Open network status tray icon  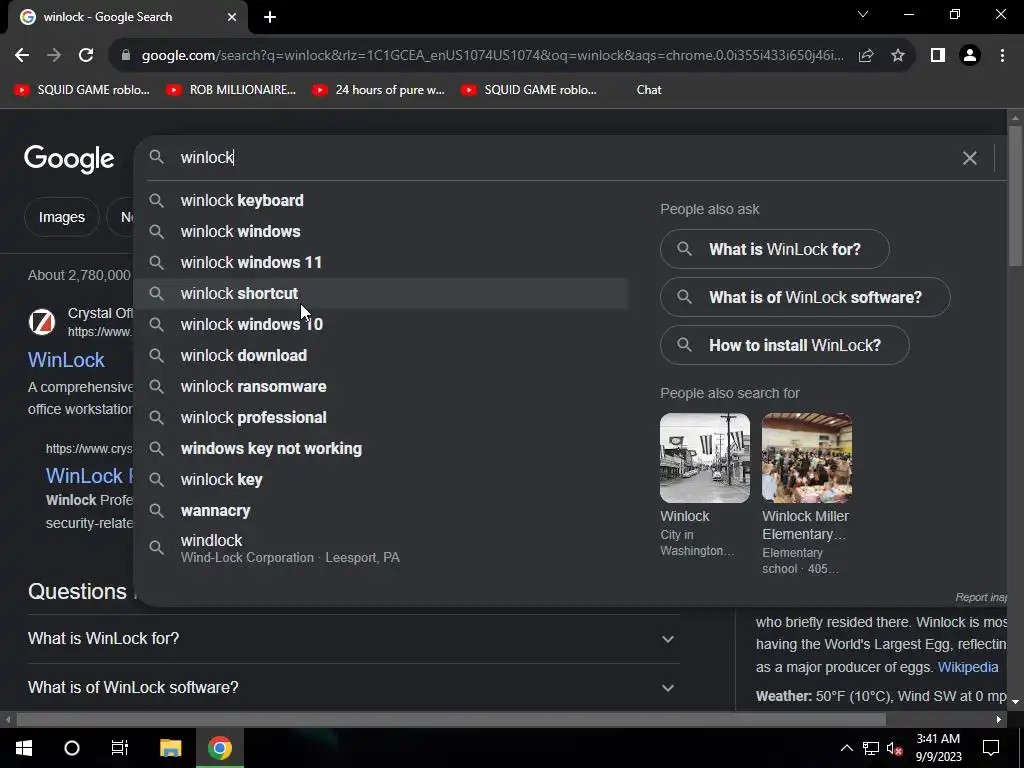click(871, 748)
